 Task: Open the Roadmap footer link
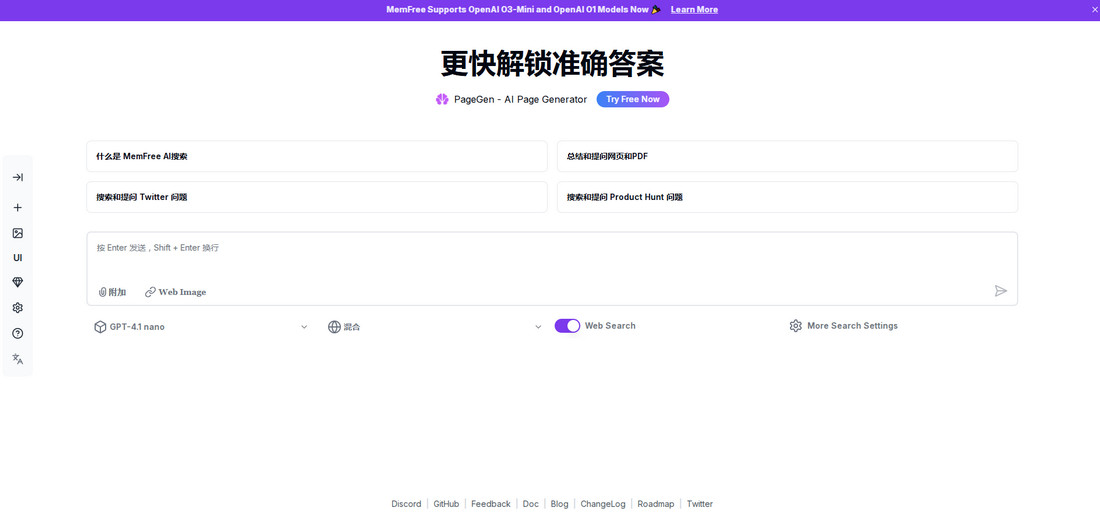click(x=656, y=504)
